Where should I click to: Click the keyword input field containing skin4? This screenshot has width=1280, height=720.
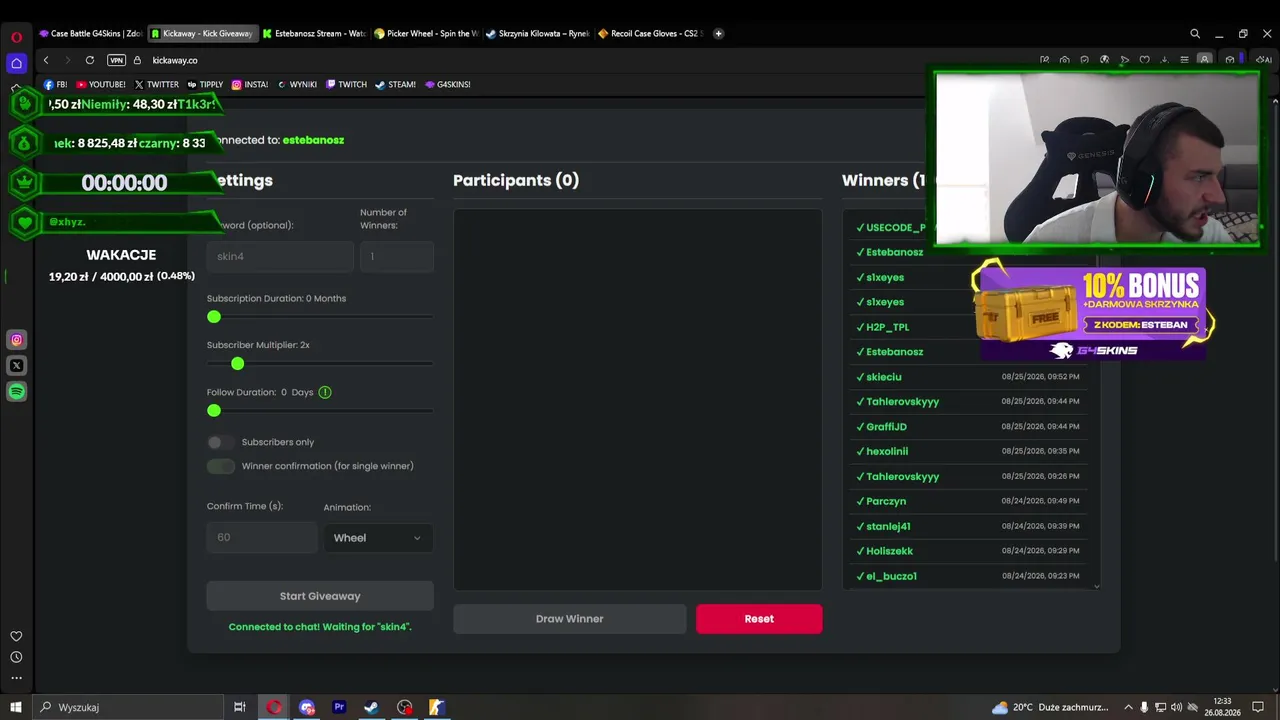click(x=280, y=257)
